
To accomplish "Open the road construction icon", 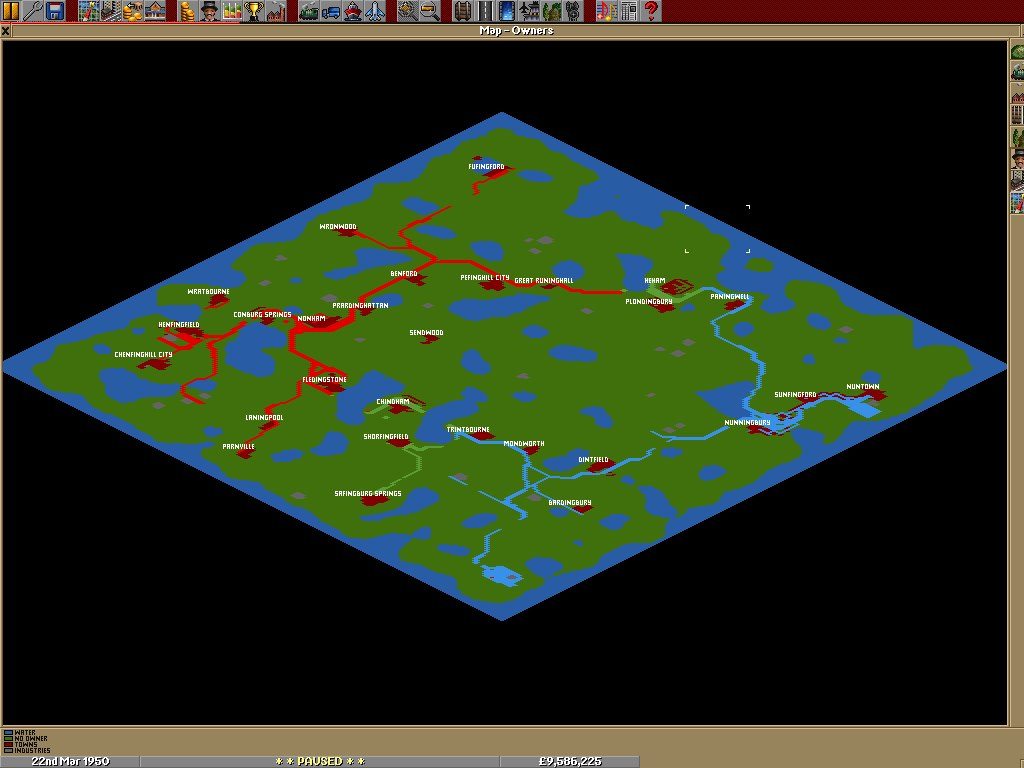I will pyautogui.click(x=486, y=10).
